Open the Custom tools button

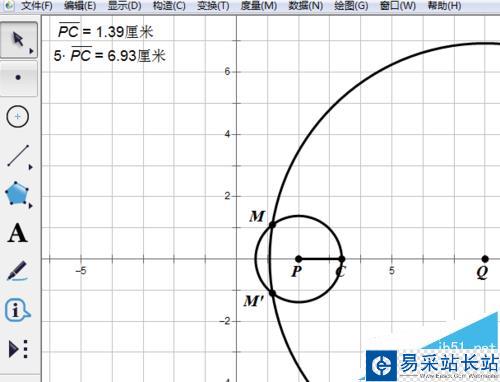(18, 349)
